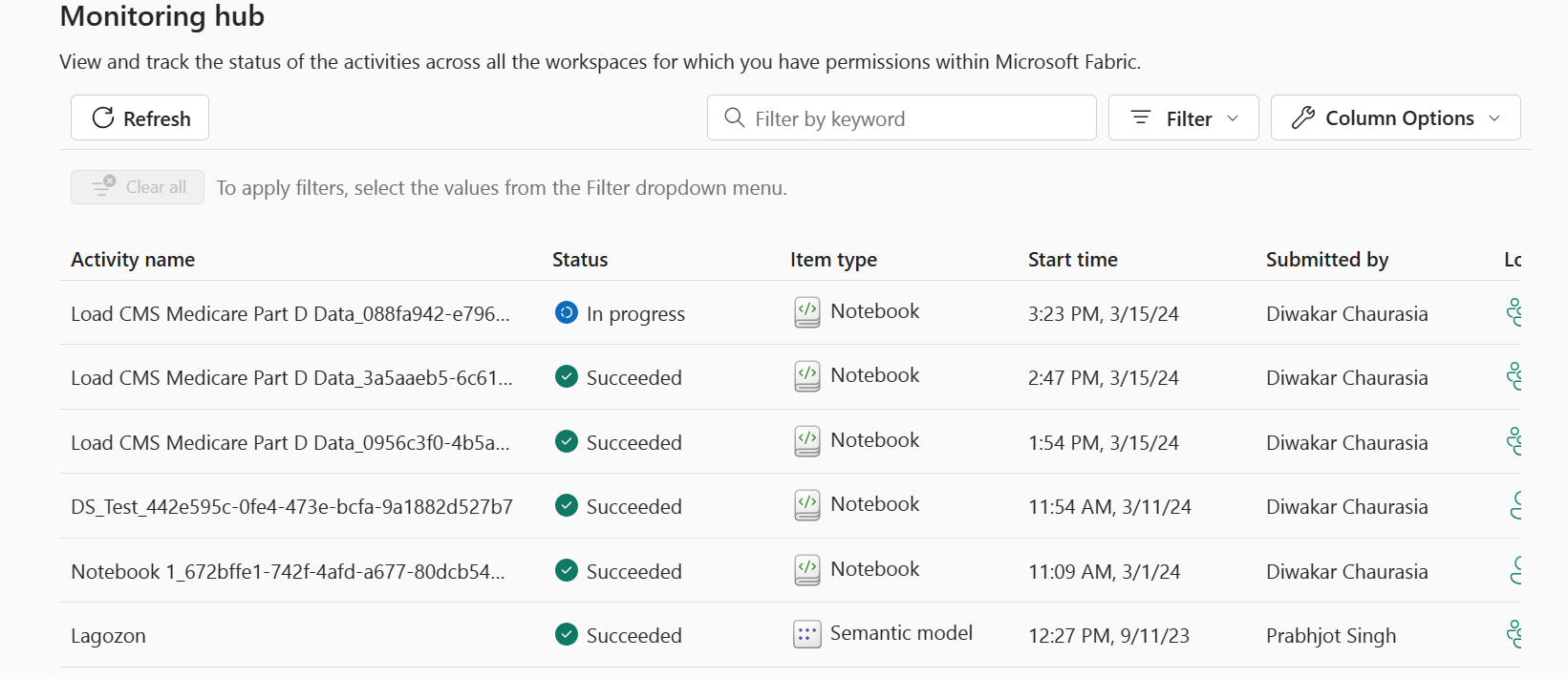
Task: Open DS_Test_442e595c activity
Action: pyautogui.click(x=291, y=507)
